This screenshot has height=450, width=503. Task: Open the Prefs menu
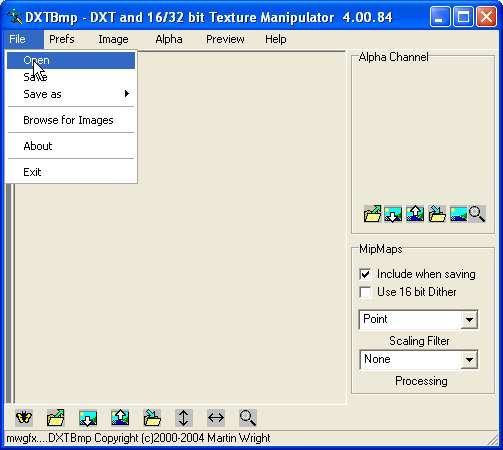[x=62, y=39]
